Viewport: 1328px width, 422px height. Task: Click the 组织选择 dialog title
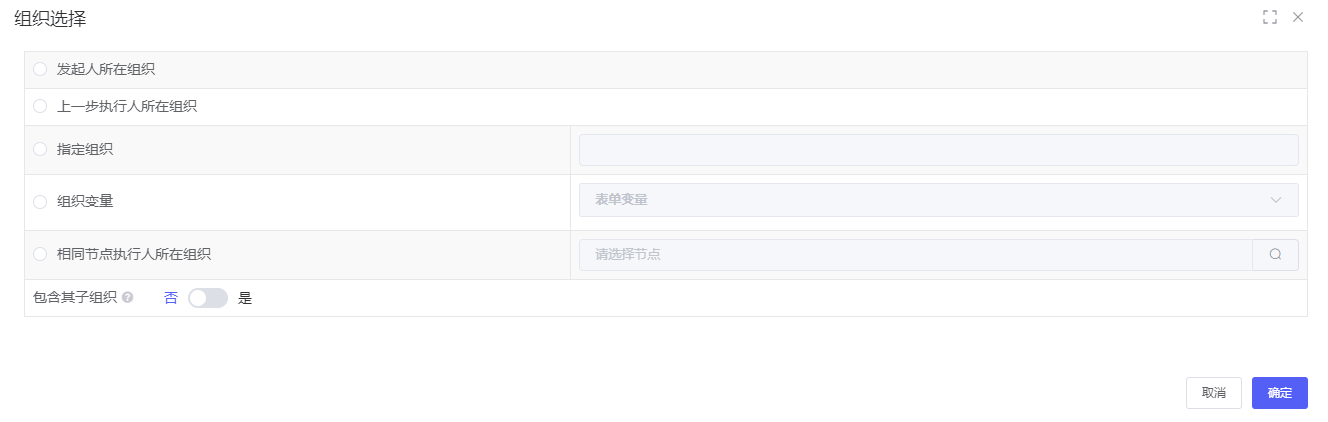50,17
